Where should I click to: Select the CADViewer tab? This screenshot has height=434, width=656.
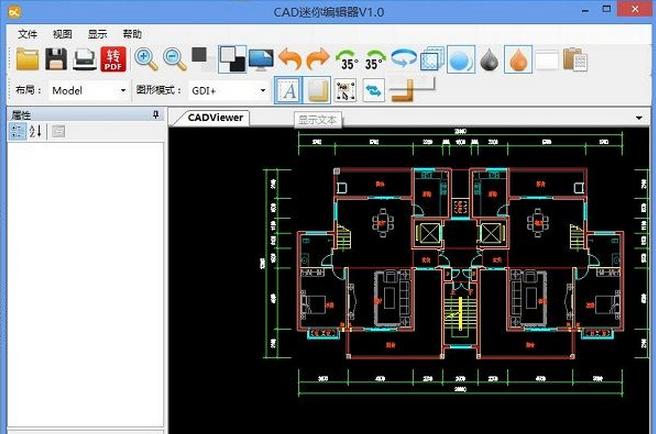click(x=215, y=117)
